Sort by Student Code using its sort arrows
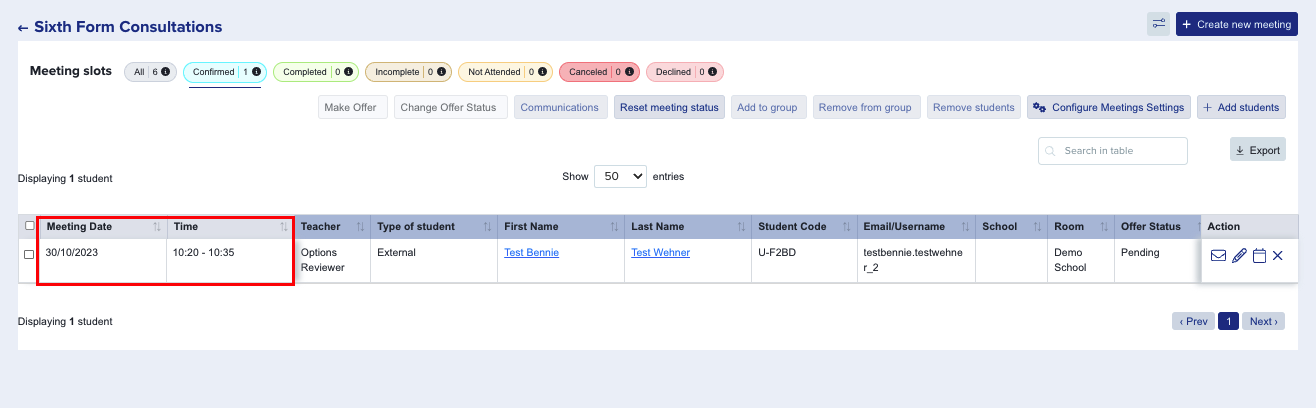The image size is (1316, 408). [846, 227]
